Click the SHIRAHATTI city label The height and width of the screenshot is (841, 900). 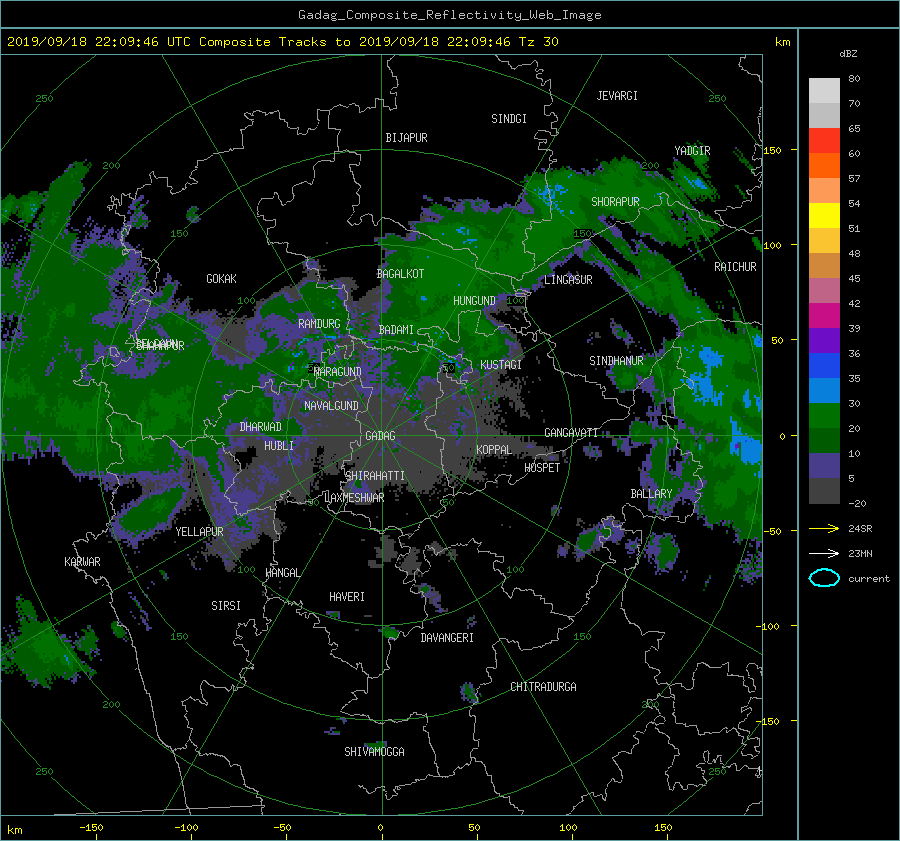pyautogui.click(x=375, y=476)
